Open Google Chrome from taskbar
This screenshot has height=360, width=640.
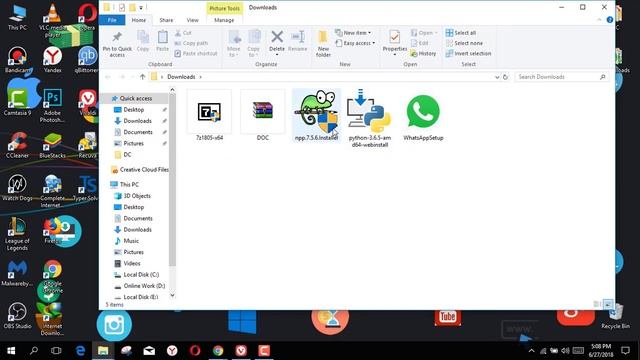click(218, 351)
